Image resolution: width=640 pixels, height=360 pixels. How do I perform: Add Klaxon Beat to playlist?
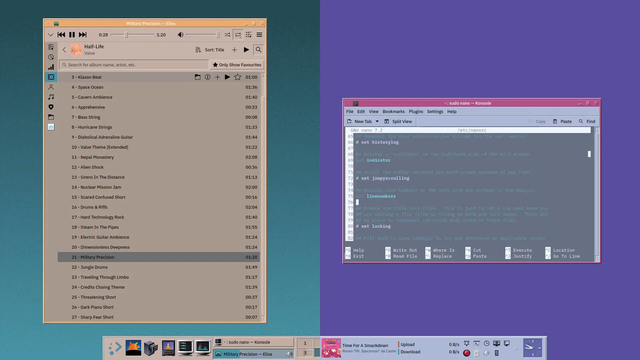coord(217,77)
